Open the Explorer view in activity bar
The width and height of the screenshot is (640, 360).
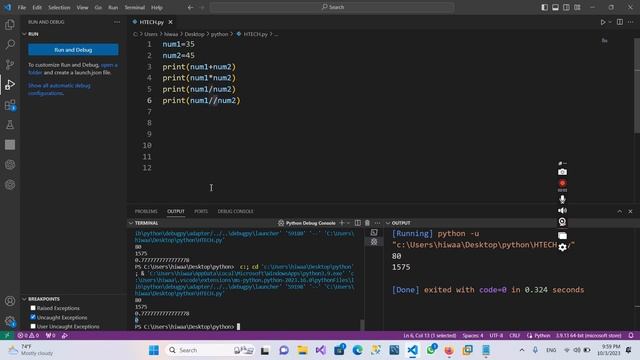pyautogui.click(x=10, y=24)
